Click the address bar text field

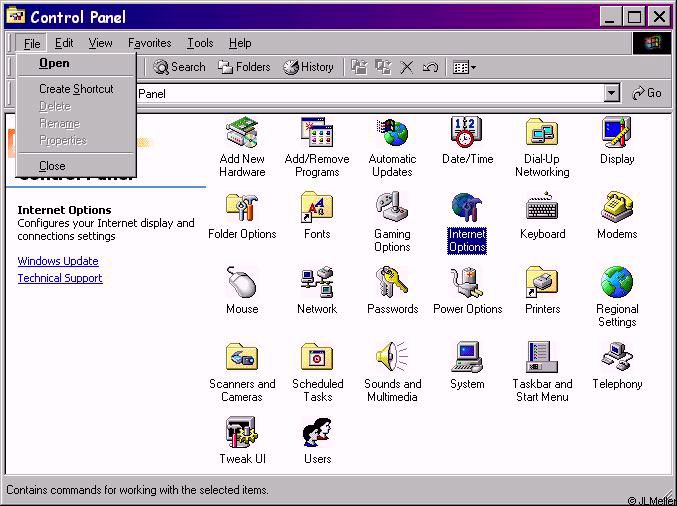click(x=370, y=93)
